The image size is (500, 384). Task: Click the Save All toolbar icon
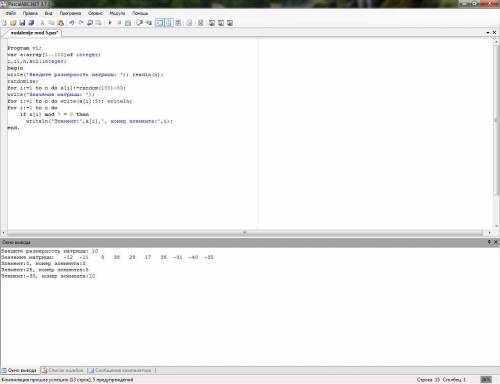(31, 23)
